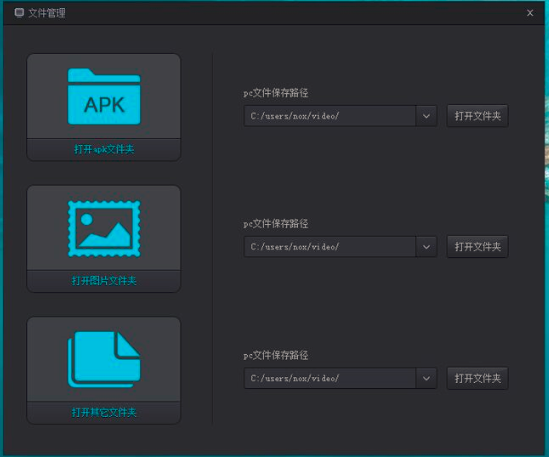549x457 pixels.
Task: Click pc文件保存路径 label above other-files path
Action: 276,355
